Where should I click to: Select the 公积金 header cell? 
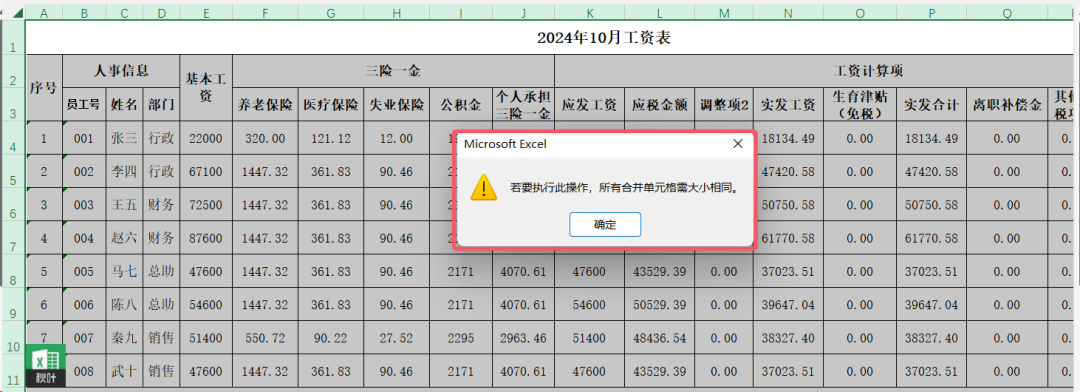[x=461, y=105]
